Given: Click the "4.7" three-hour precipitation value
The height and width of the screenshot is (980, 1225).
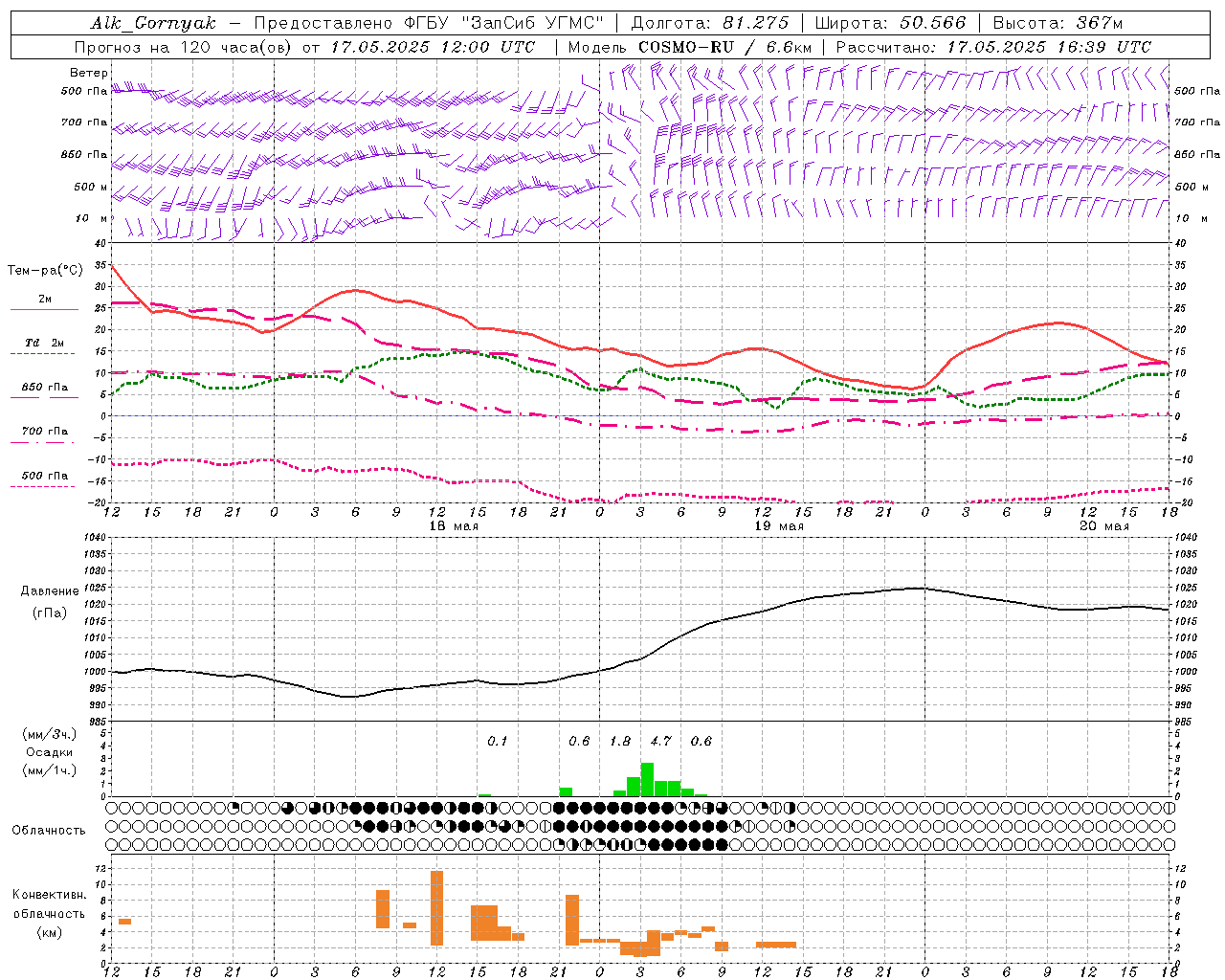Looking at the screenshot, I should pos(660,742).
